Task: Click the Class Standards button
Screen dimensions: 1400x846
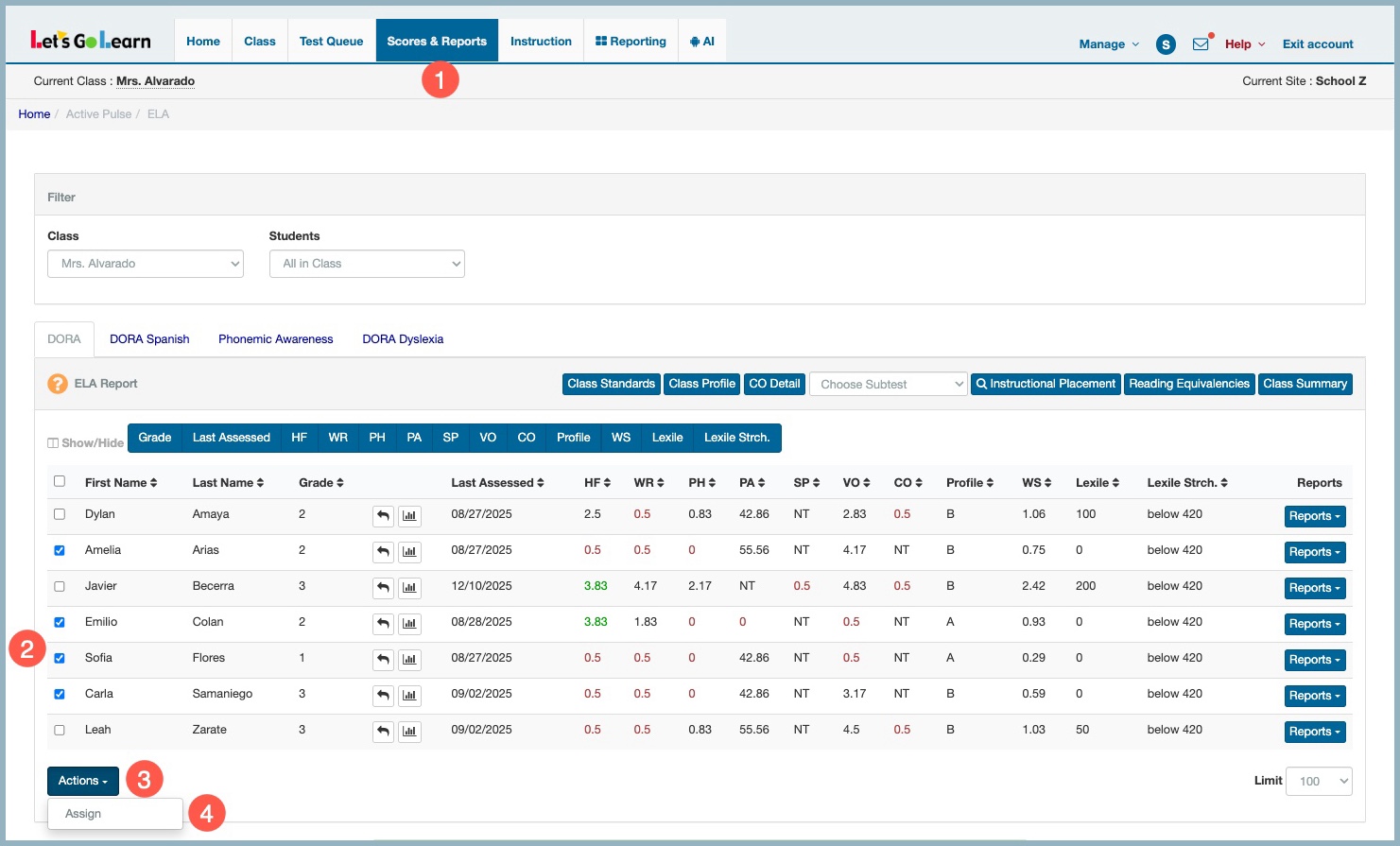Action: [611, 384]
